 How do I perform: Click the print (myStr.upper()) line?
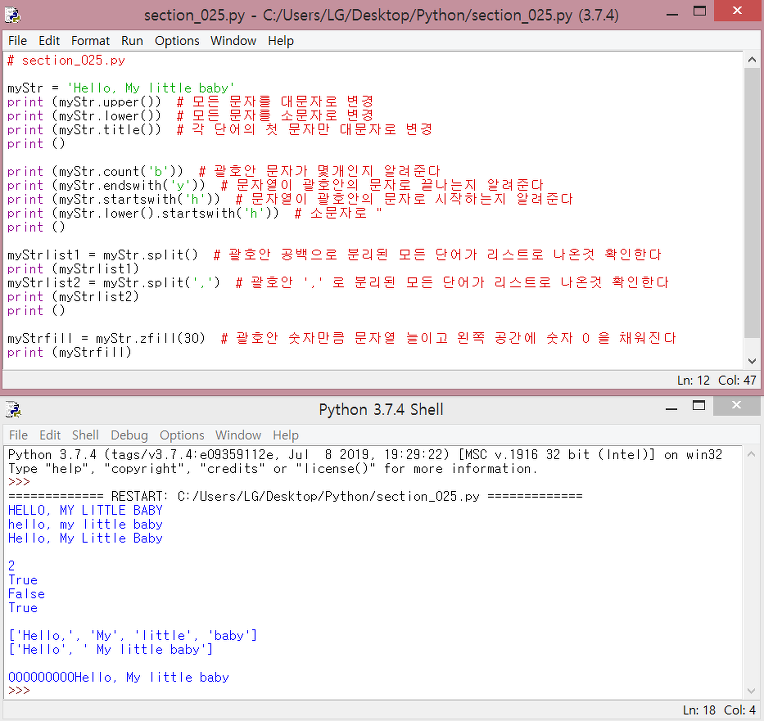191,102
